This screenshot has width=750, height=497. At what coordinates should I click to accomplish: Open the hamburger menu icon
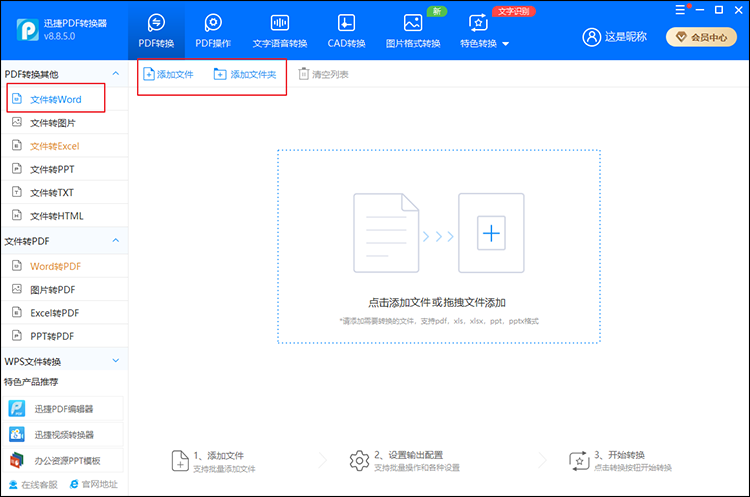pos(680,10)
